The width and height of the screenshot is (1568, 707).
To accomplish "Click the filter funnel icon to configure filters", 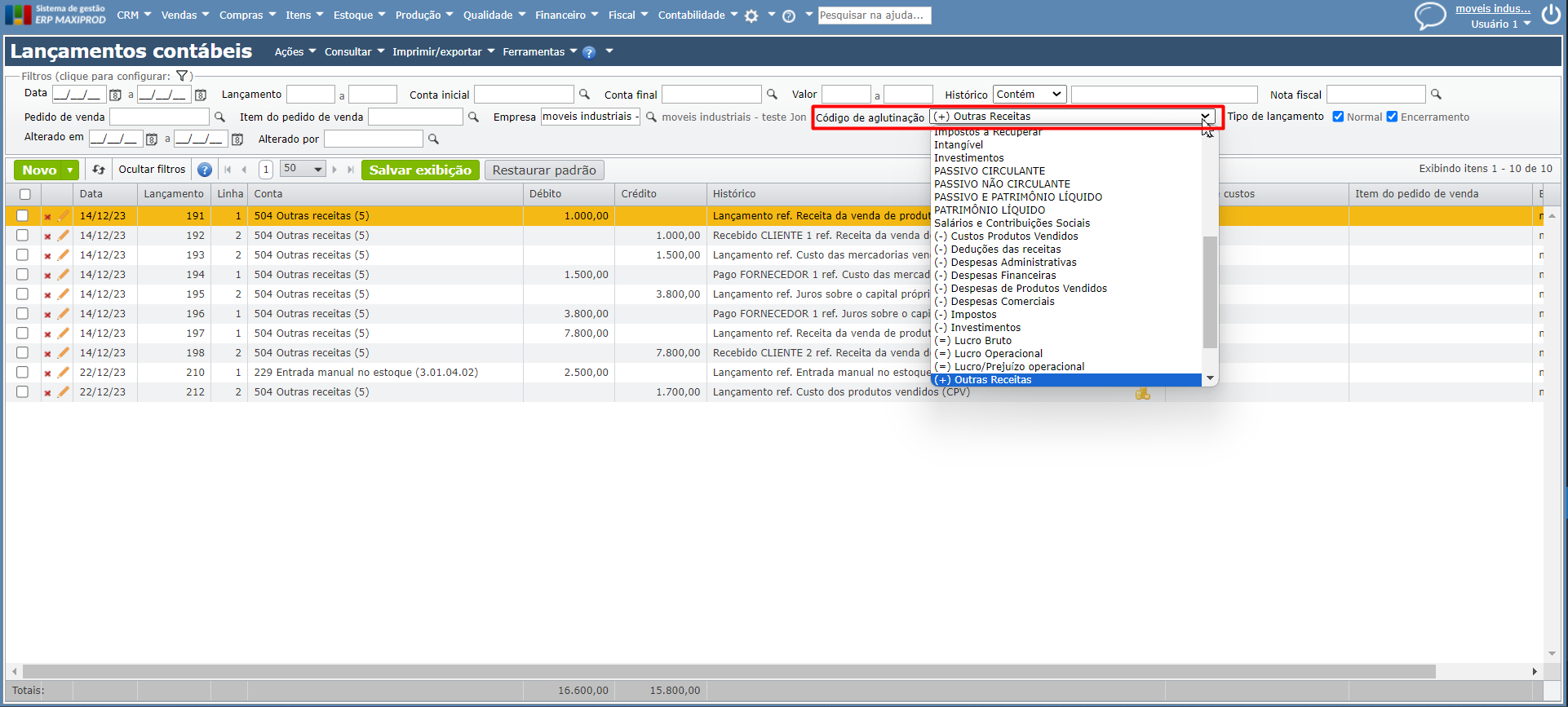I will coord(182,76).
